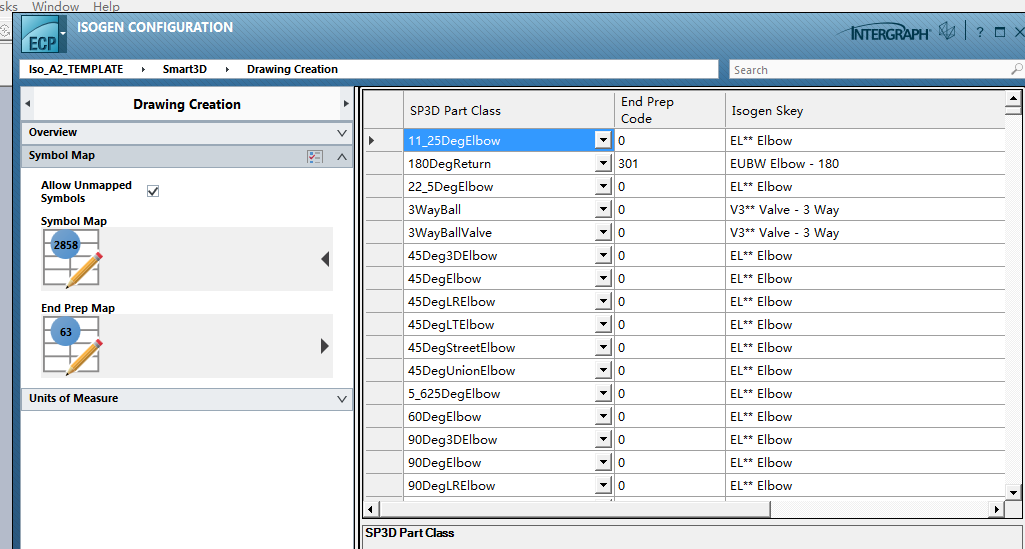Select the EUBW Elbow - 180 cell
The image size is (1025, 549).
865,164
